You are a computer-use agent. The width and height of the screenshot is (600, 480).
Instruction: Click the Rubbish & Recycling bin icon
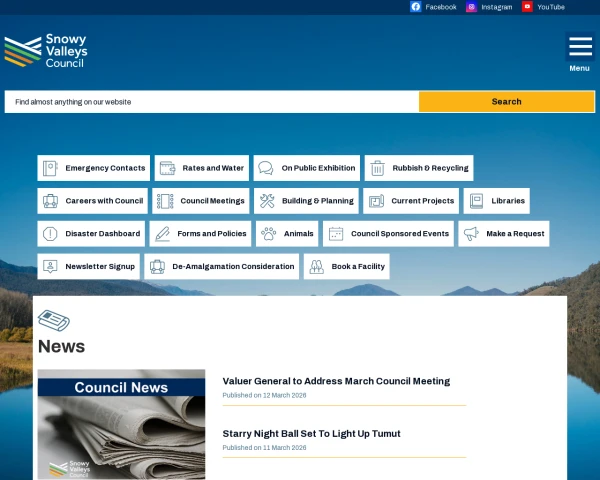point(378,168)
